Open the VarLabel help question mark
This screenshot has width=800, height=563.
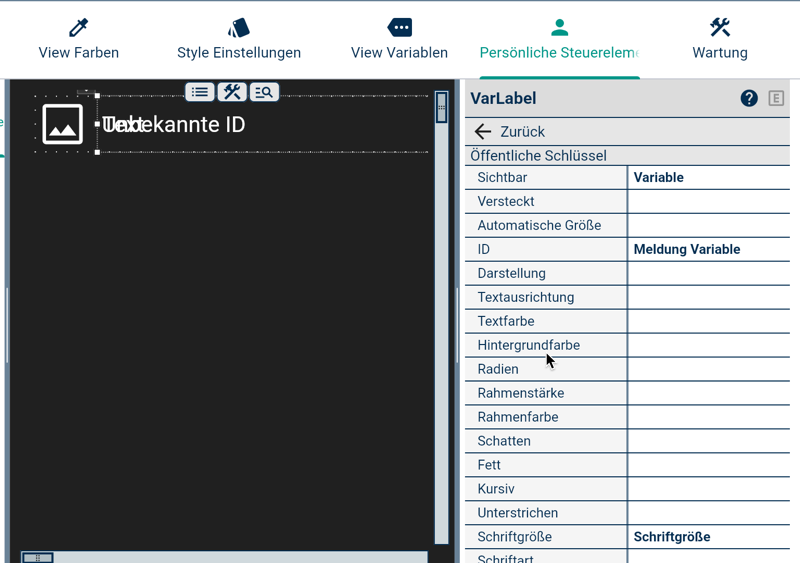[x=749, y=98]
